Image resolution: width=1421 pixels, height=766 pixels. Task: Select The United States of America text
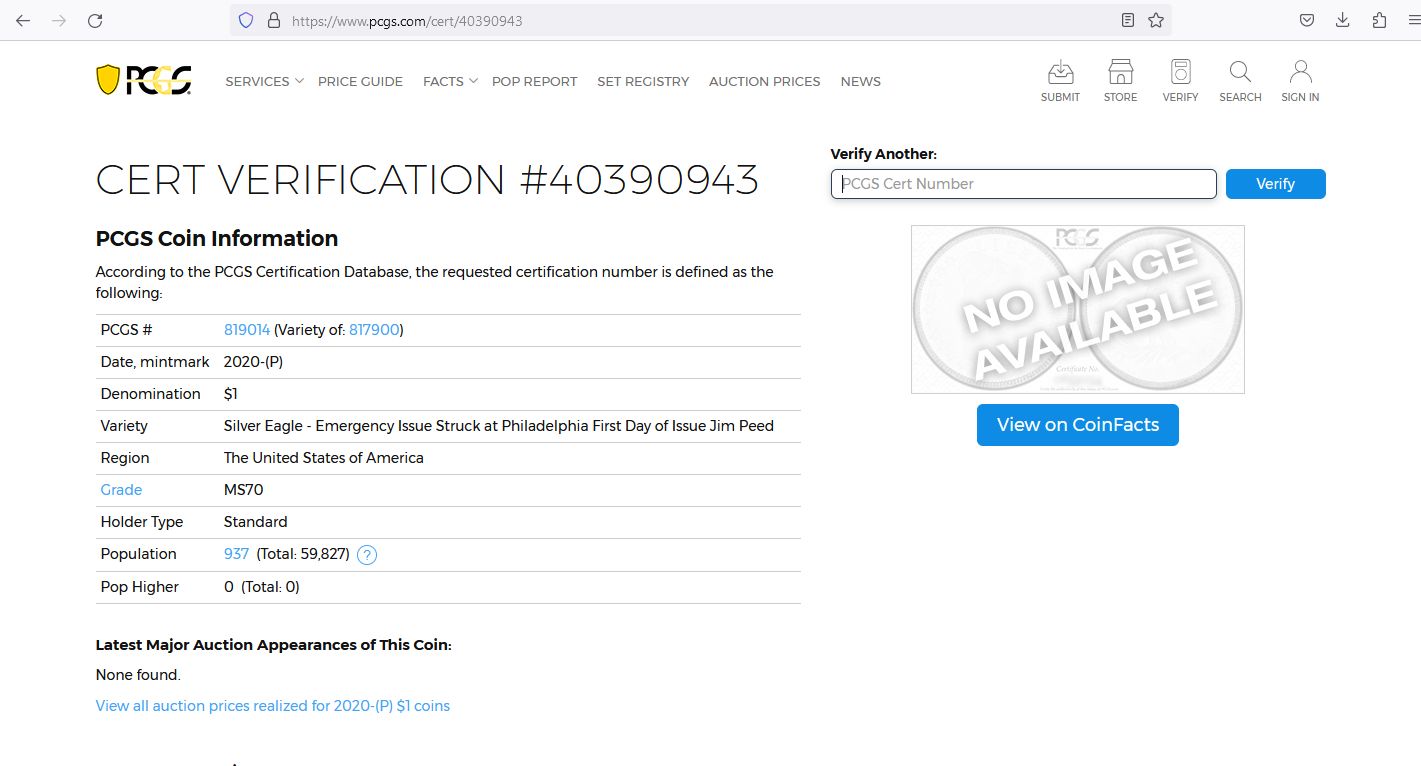pyautogui.click(x=324, y=458)
